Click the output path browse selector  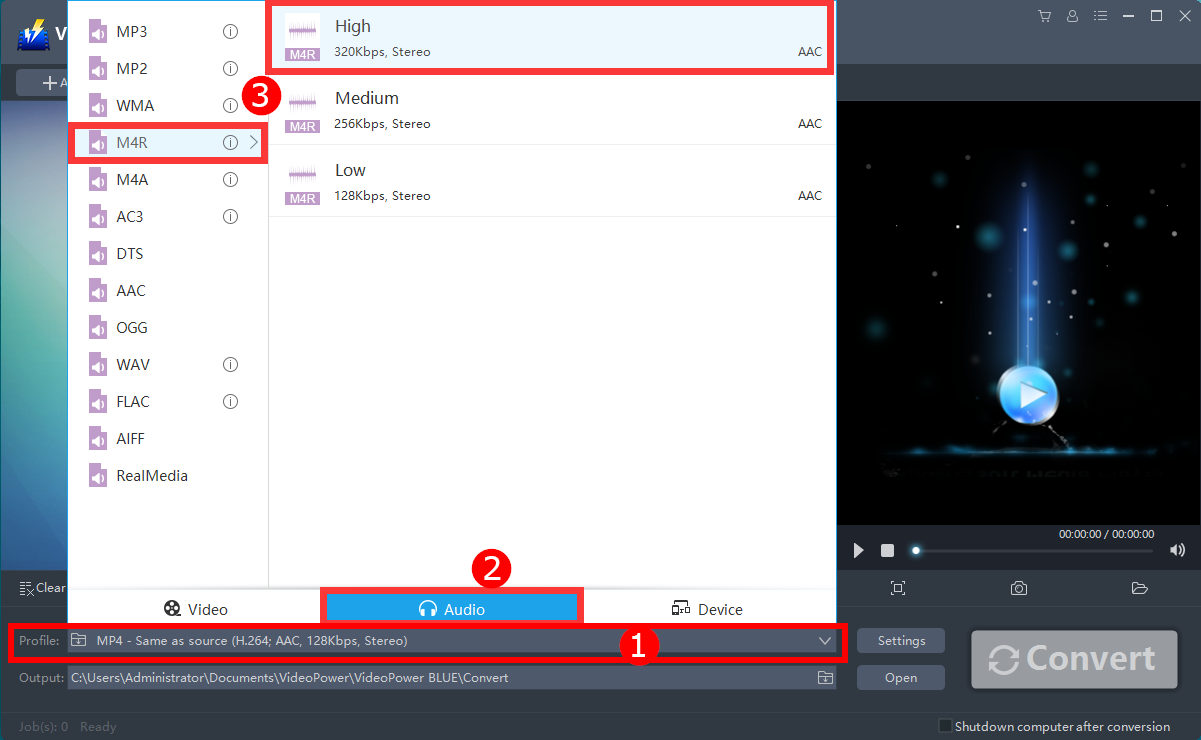click(825, 677)
